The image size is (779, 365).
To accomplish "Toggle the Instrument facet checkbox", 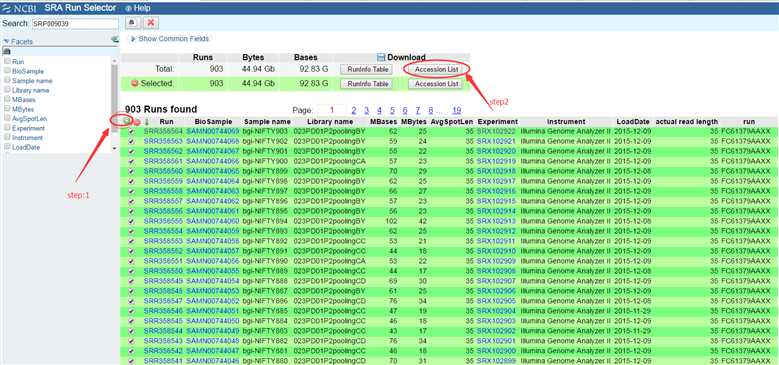I will click(7, 137).
